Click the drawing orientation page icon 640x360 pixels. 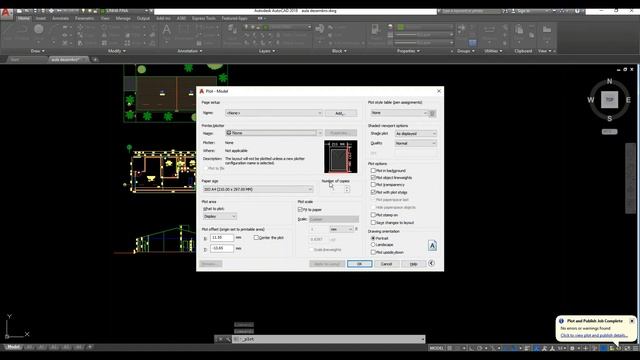pyautogui.click(x=432, y=245)
